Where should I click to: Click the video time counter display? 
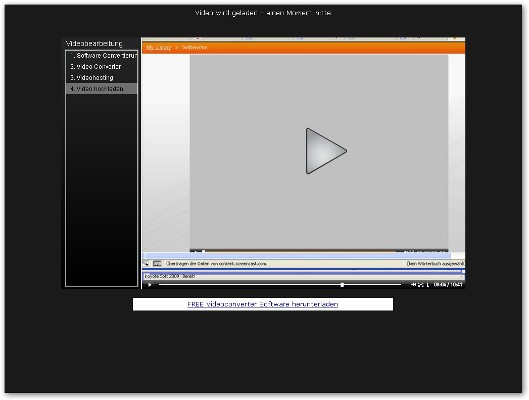448,285
